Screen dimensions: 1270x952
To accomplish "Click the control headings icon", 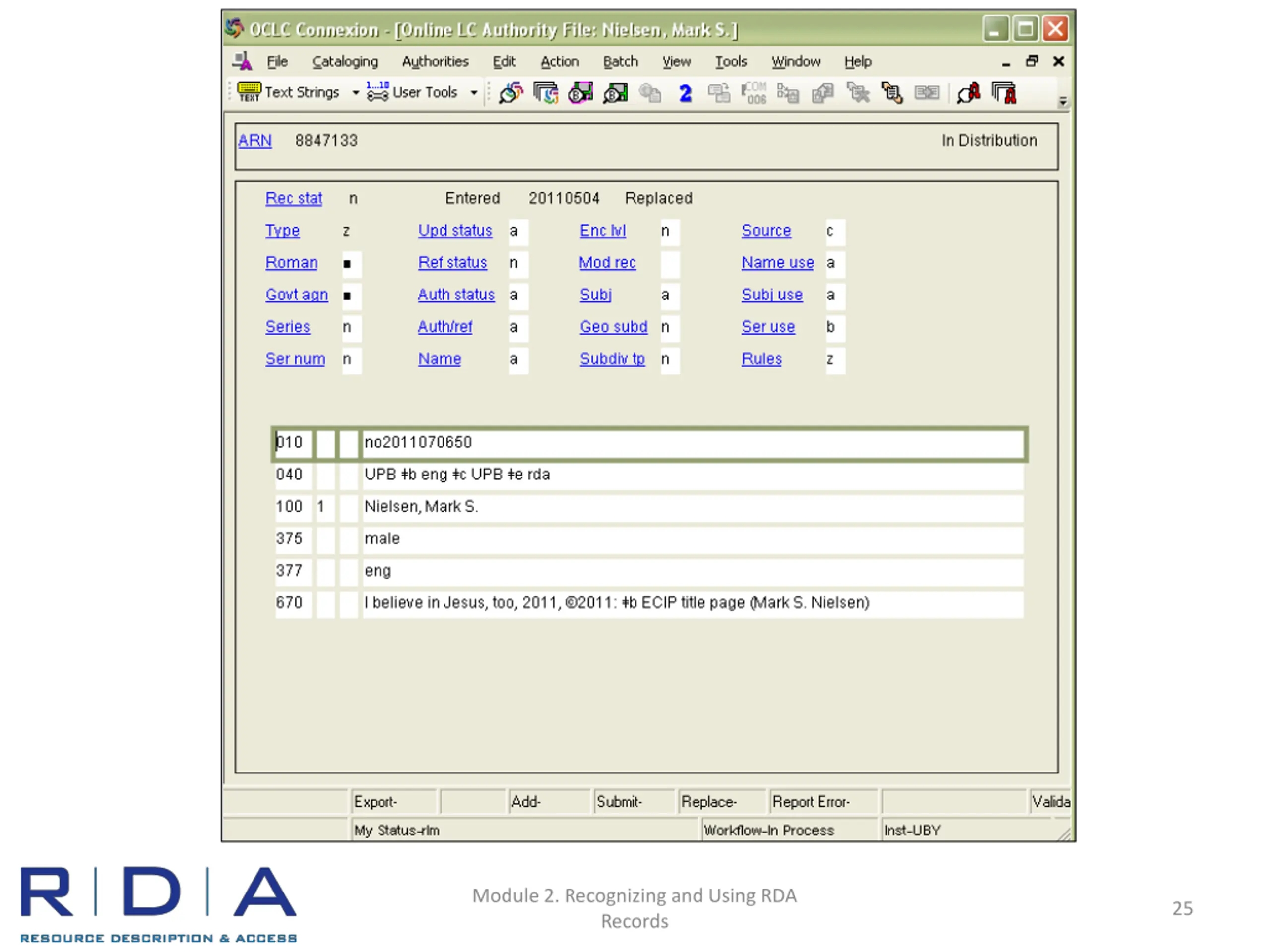I will [892, 92].
